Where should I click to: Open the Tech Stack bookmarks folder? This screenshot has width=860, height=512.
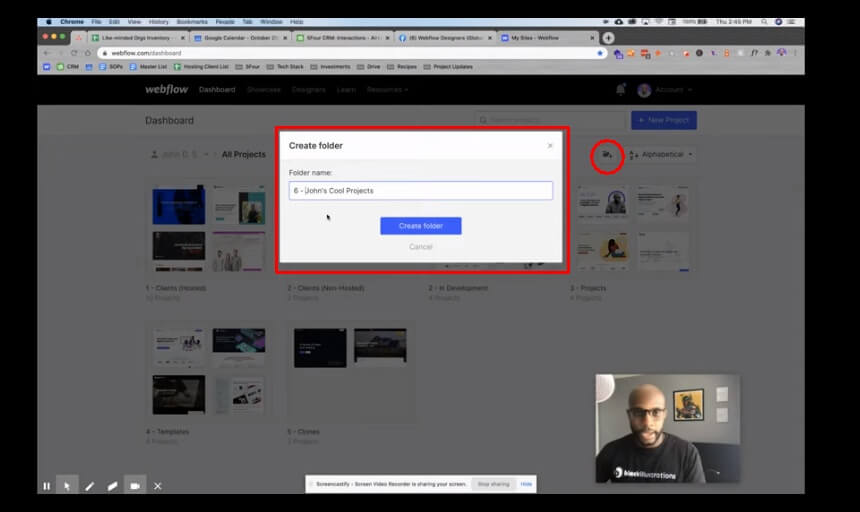pos(285,67)
